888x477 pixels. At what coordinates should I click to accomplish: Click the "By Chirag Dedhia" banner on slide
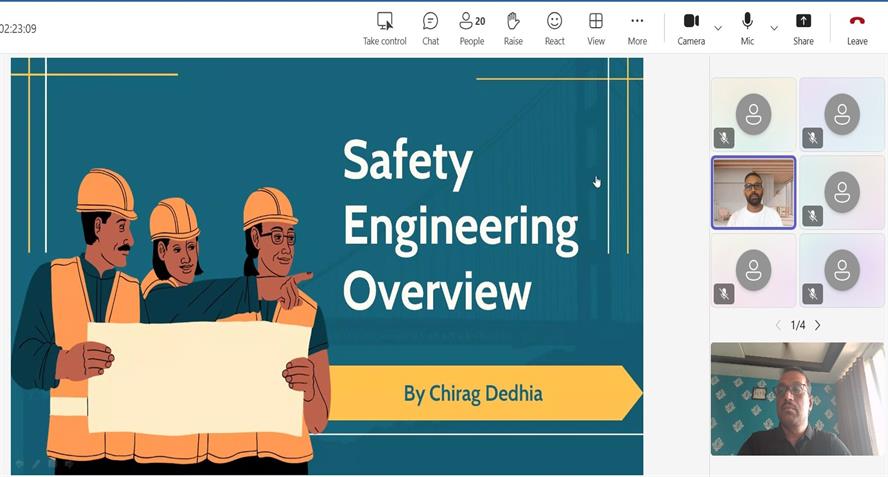pyautogui.click(x=474, y=393)
